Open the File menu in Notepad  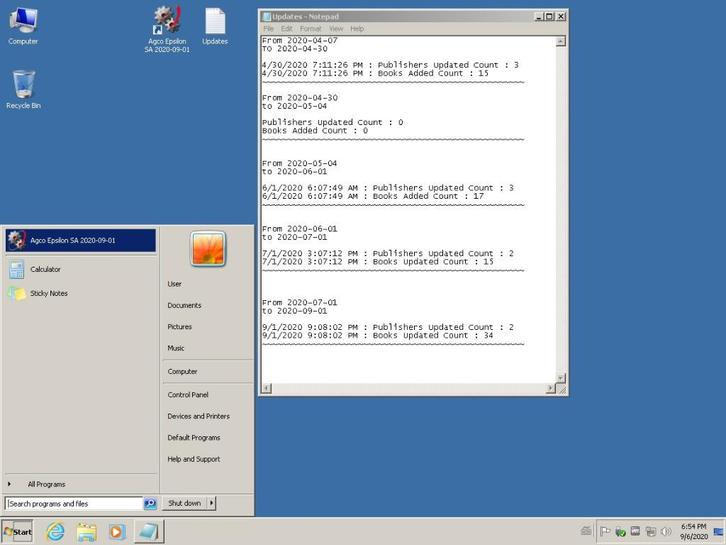click(x=268, y=29)
